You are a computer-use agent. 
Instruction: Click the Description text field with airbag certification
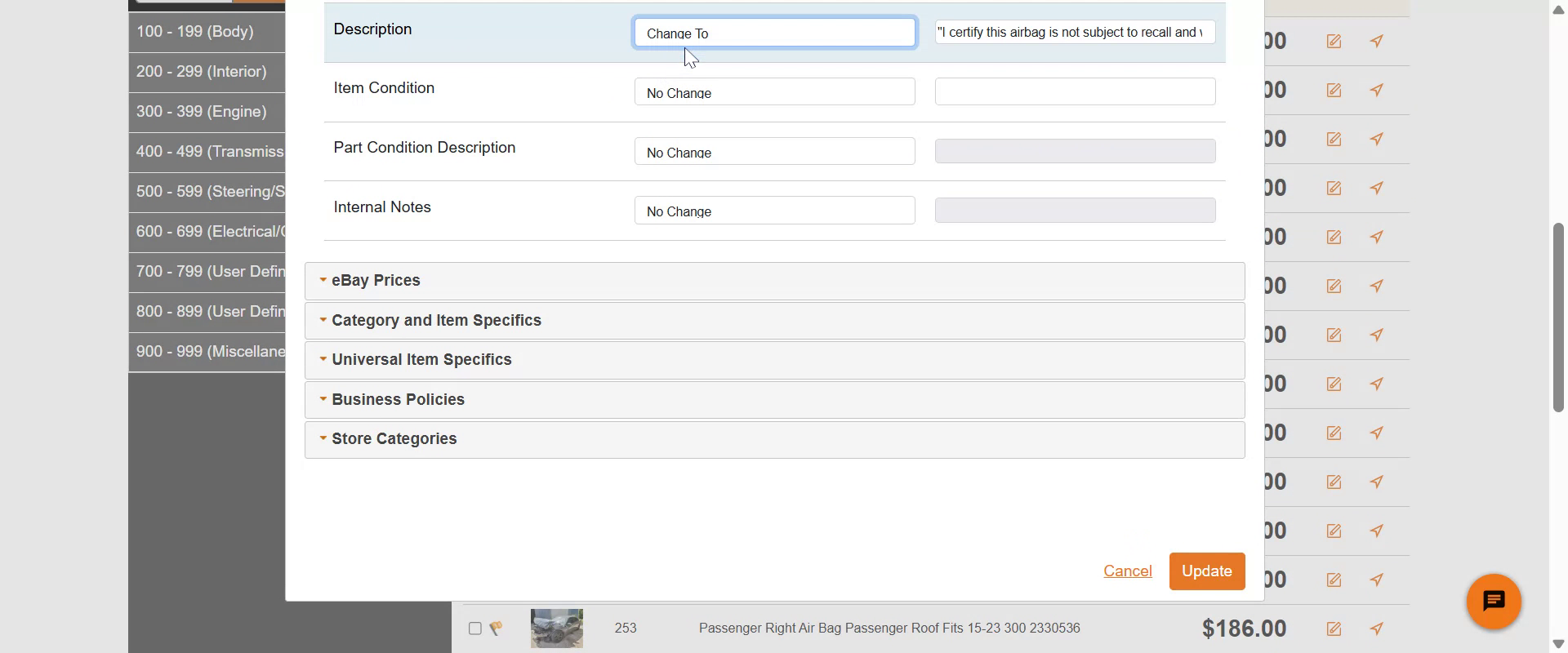tap(1074, 33)
